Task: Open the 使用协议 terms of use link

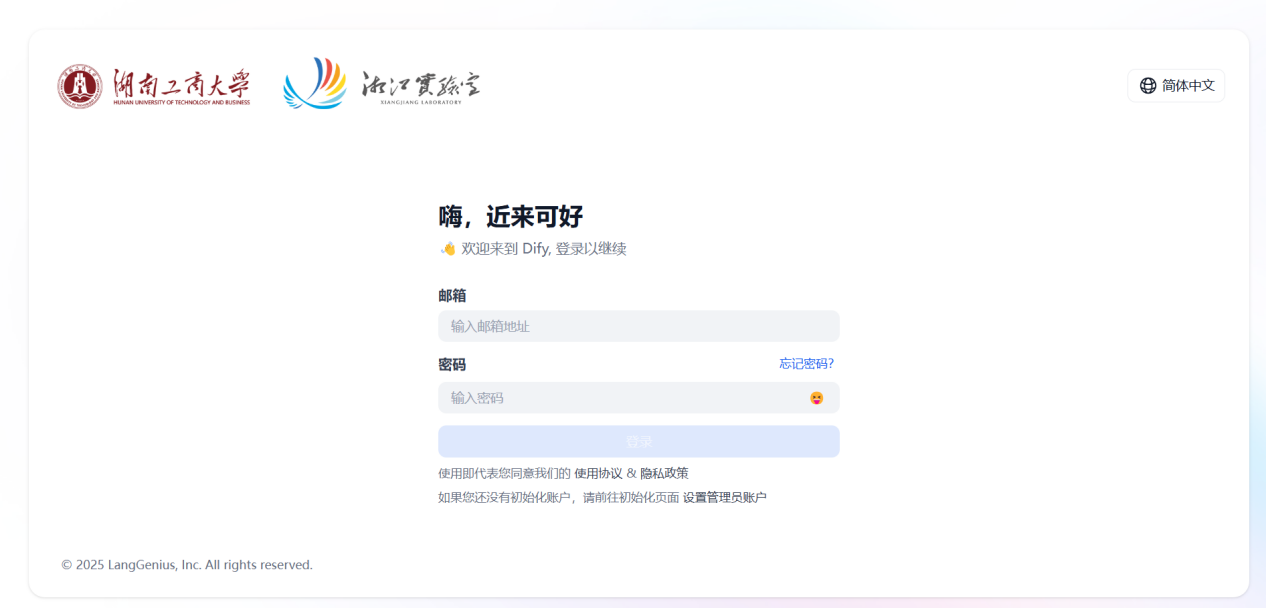Action: click(x=598, y=473)
